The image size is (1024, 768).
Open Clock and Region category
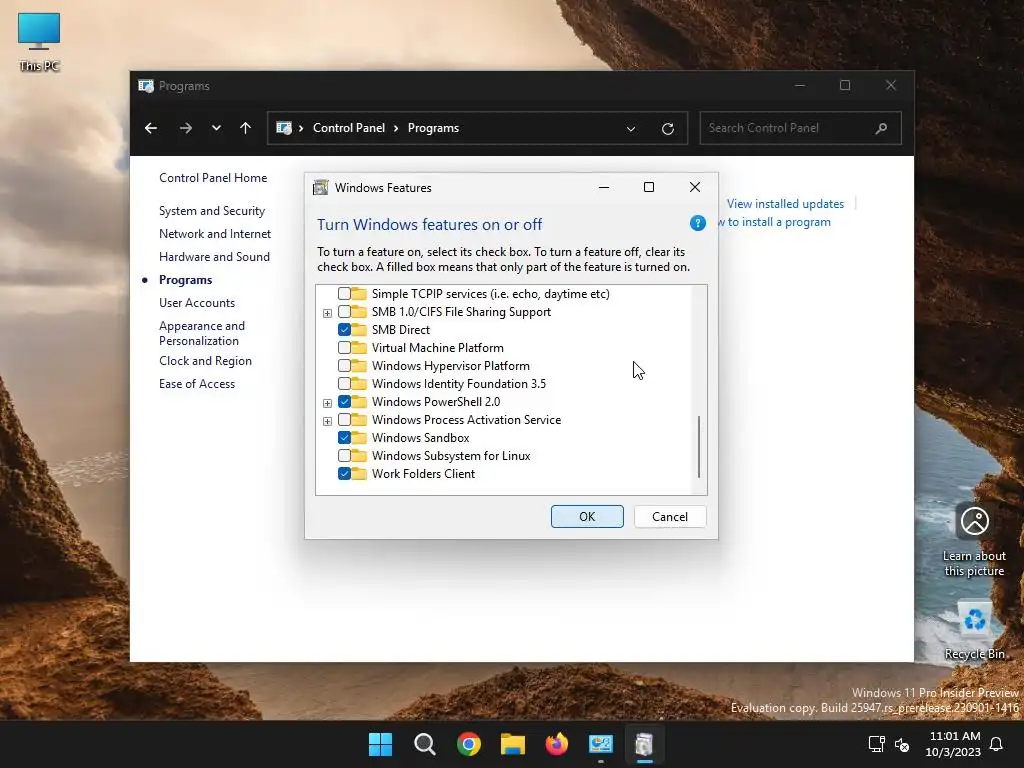pyautogui.click(x=205, y=361)
